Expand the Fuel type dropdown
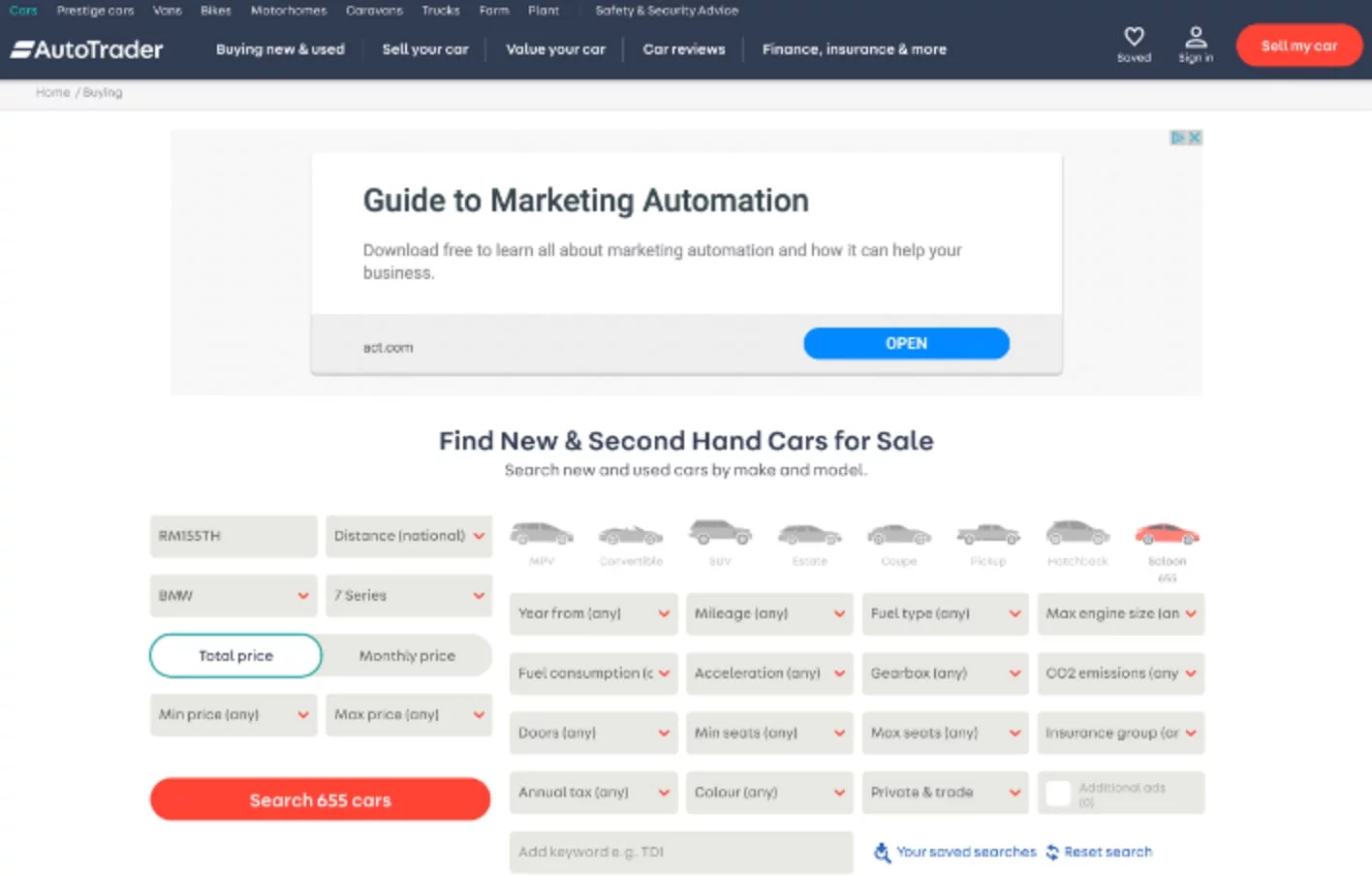The height and width of the screenshot is (876, 1372). [x=945, y=613]
